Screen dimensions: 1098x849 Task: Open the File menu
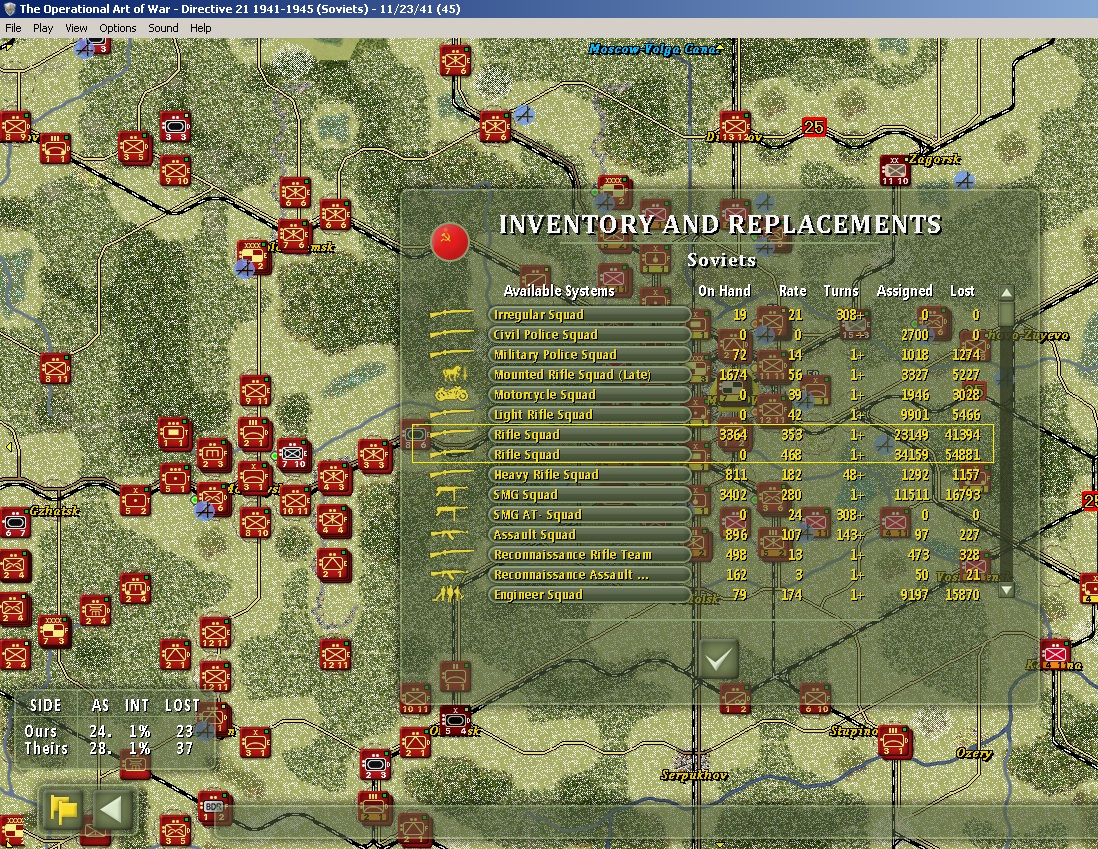coord(13,28)
